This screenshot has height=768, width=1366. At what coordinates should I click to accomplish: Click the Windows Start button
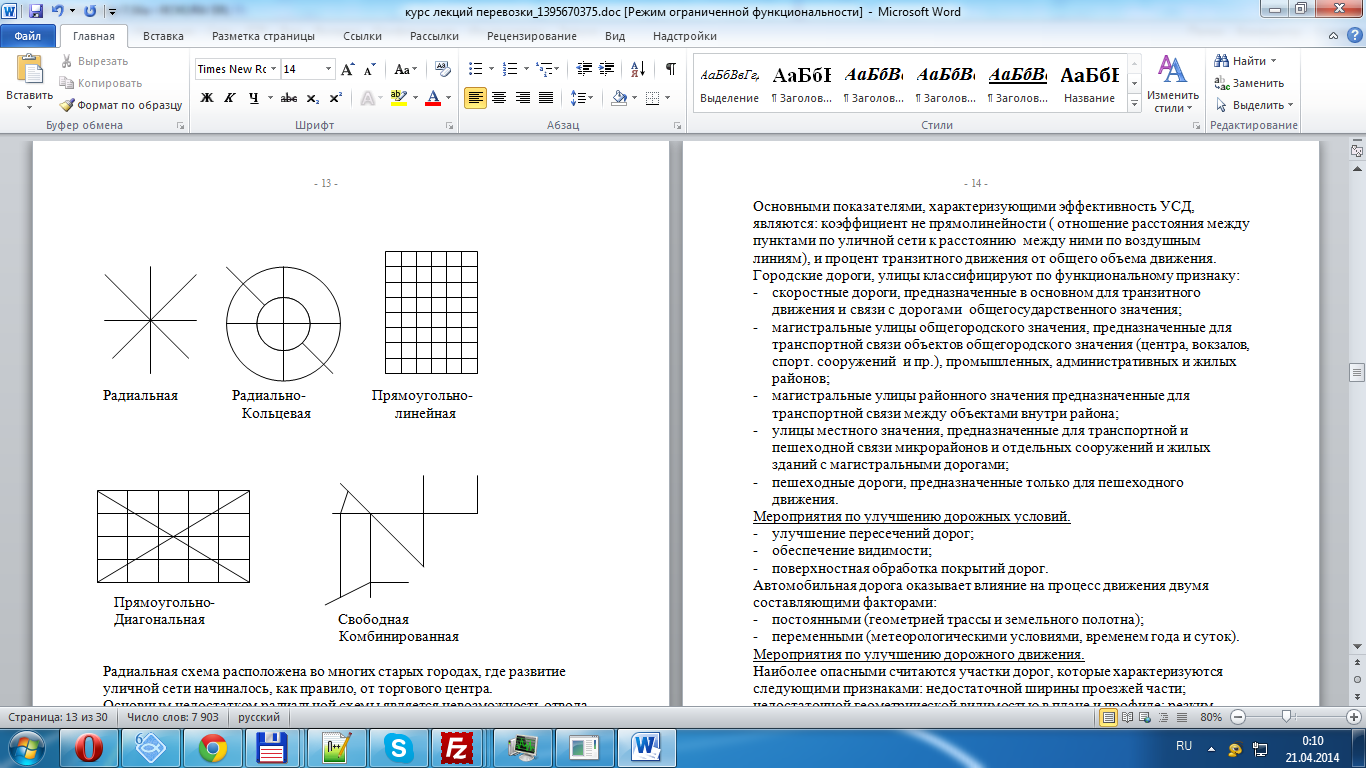27,747
